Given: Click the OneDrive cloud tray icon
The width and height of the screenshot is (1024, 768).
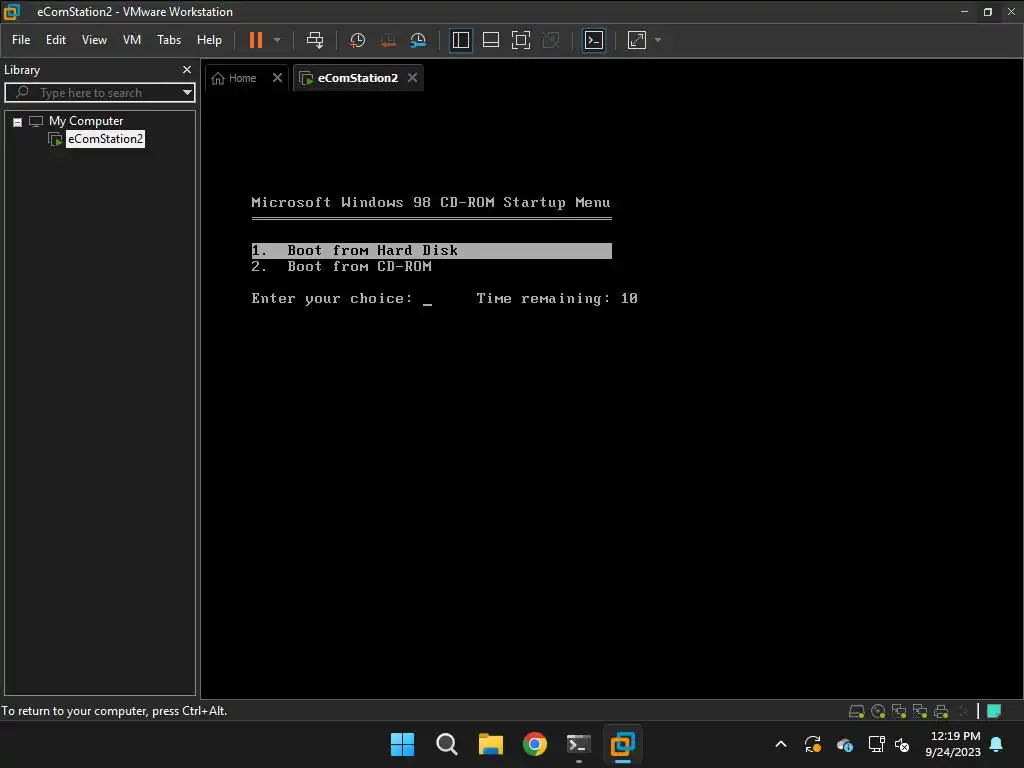Looking at the screenshot, I should pyautogui.click(x=844, y=744).
